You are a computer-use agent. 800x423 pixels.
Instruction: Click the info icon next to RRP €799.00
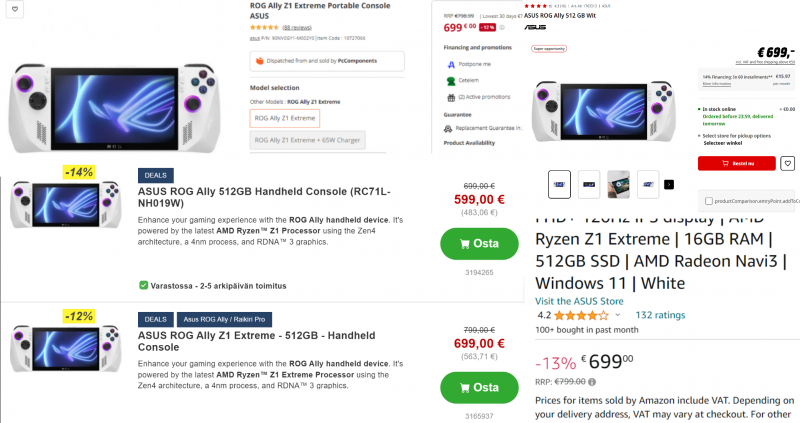pos(593,381)
